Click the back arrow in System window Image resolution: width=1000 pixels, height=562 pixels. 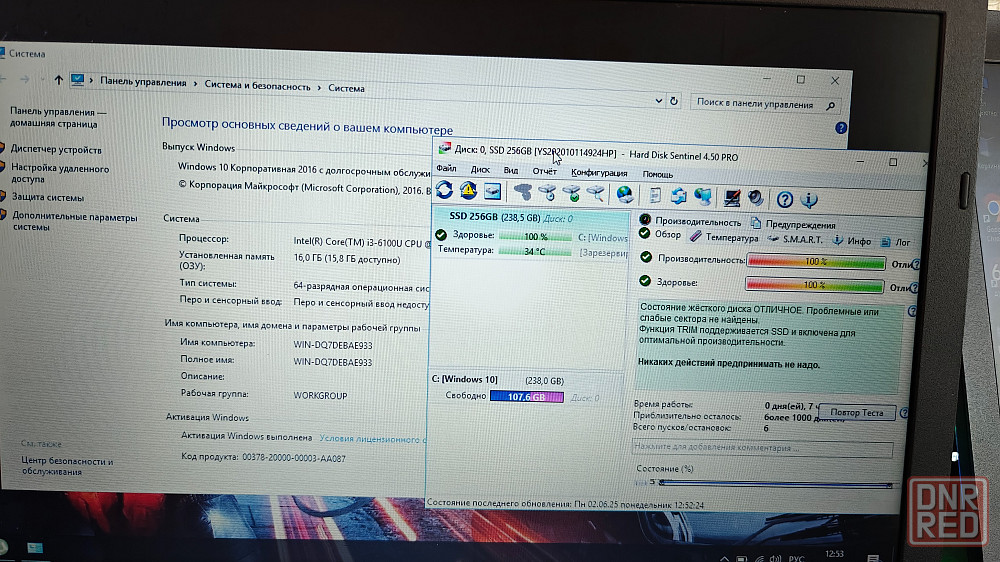(3, 78)
